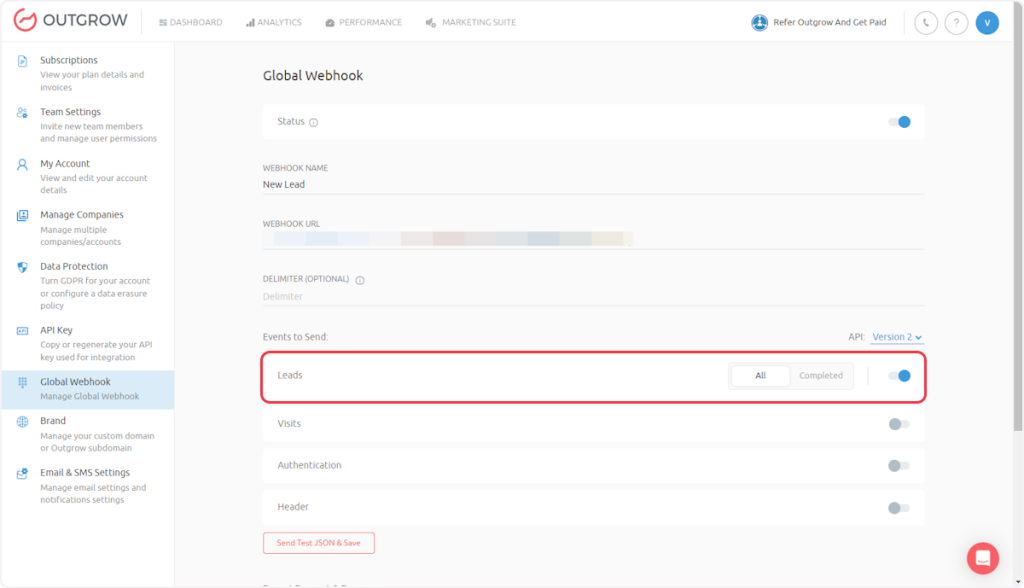Enable the Authentication toggle
The height and width of the screenshot is (588, 1024).
point(899,466)
